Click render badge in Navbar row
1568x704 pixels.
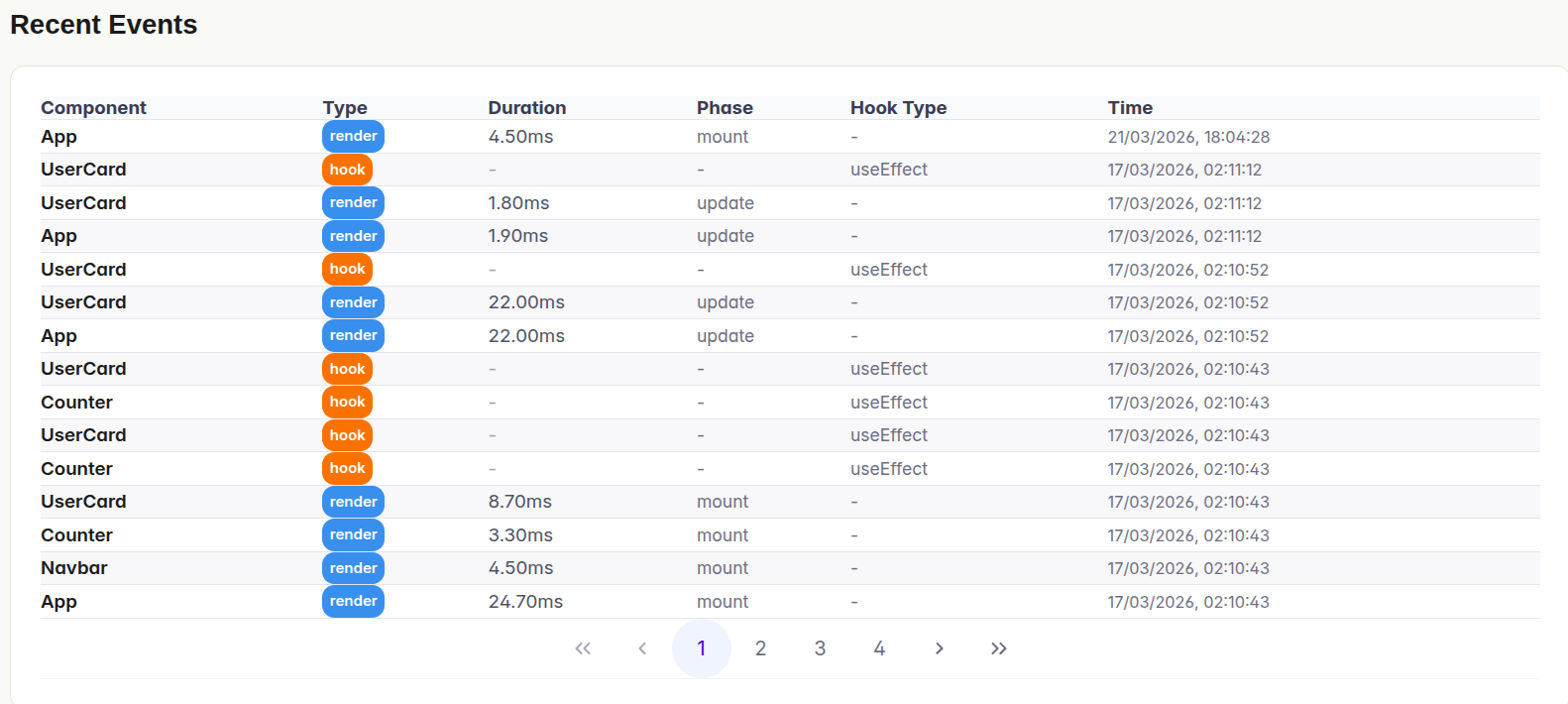[353, 568]
